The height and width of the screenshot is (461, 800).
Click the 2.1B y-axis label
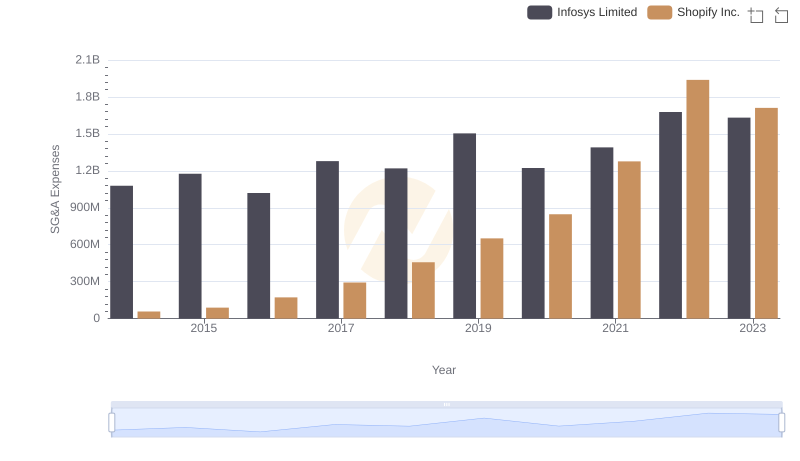coord(88,60)
